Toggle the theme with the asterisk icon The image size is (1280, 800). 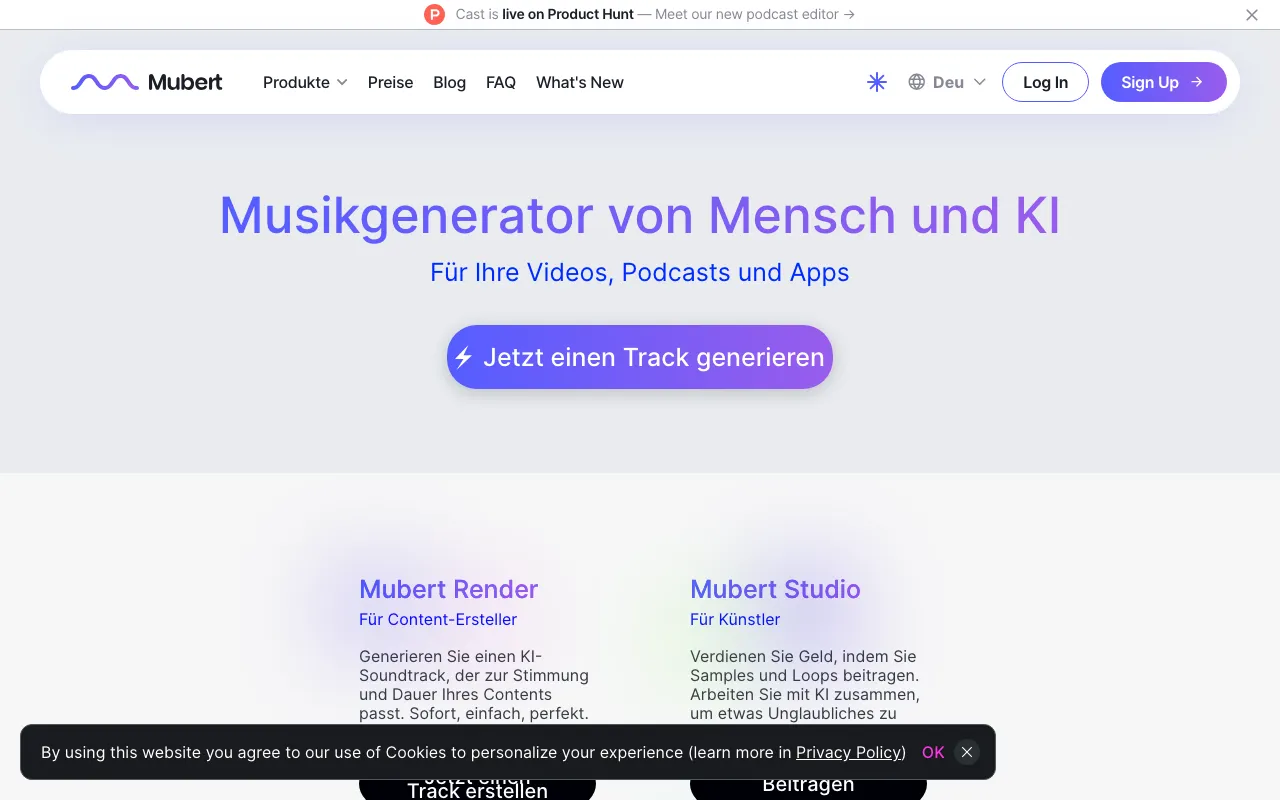877,82
